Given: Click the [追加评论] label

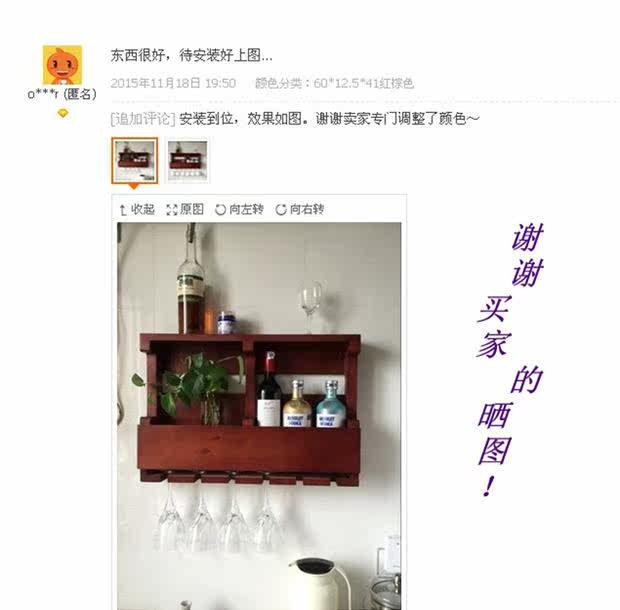Looking at the screenshot, I should click(143, 119).
